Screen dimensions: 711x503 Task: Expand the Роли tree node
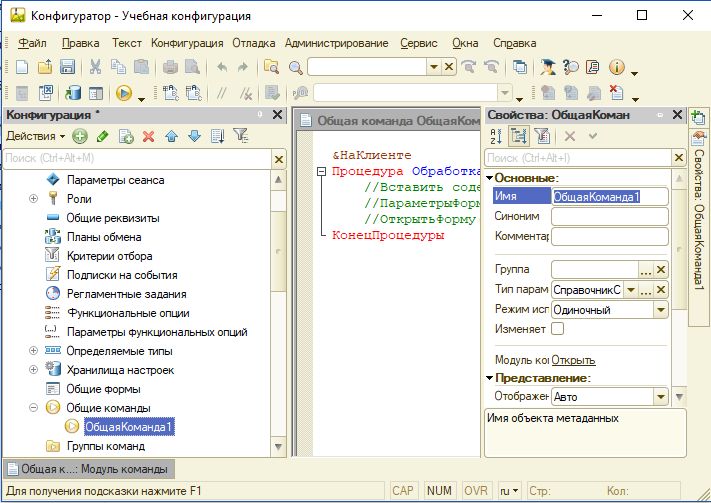34,199
